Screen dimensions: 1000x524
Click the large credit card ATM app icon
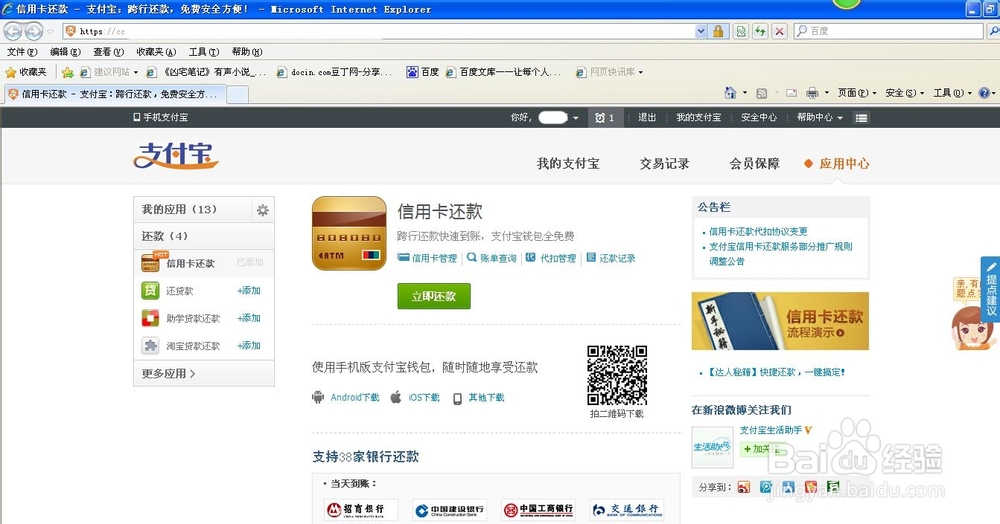(349, 233)
